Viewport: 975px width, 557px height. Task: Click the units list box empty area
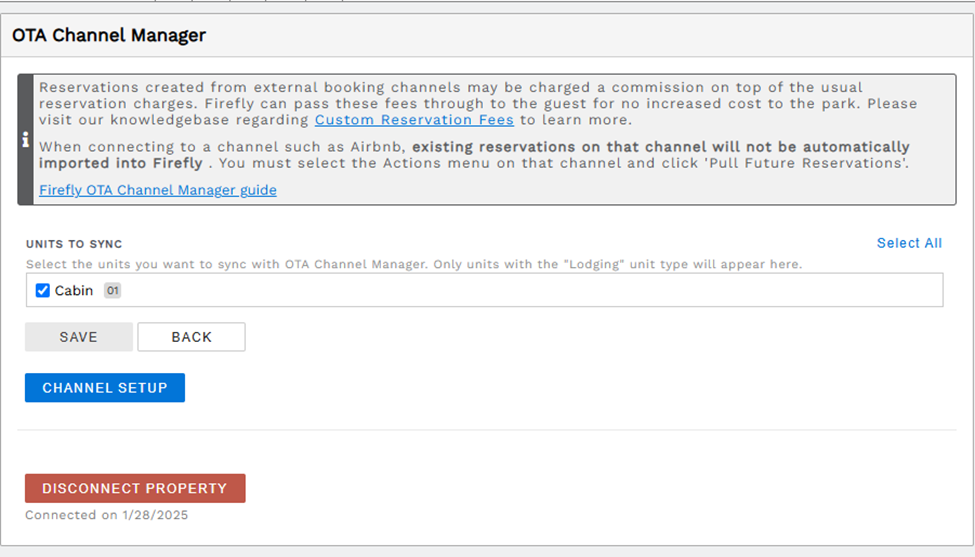point(529,290)
